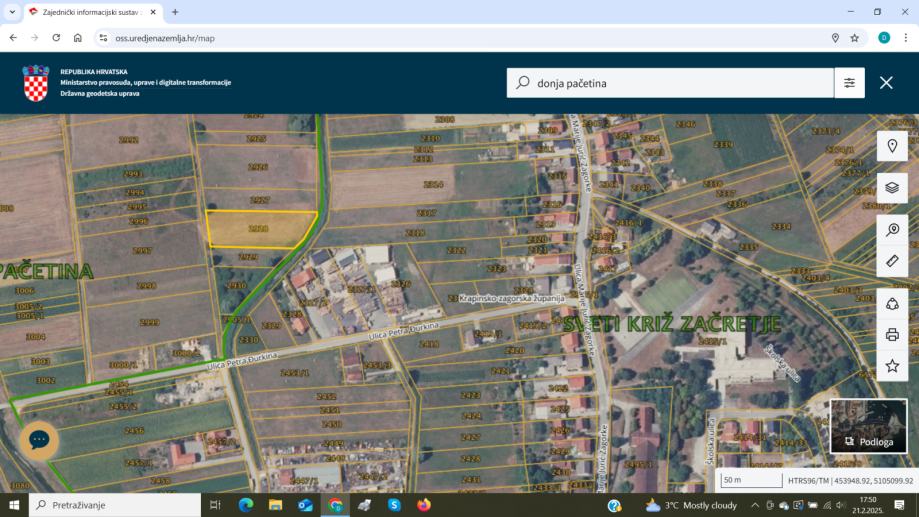Switch basemap via Podloga thumbnail

869,425
